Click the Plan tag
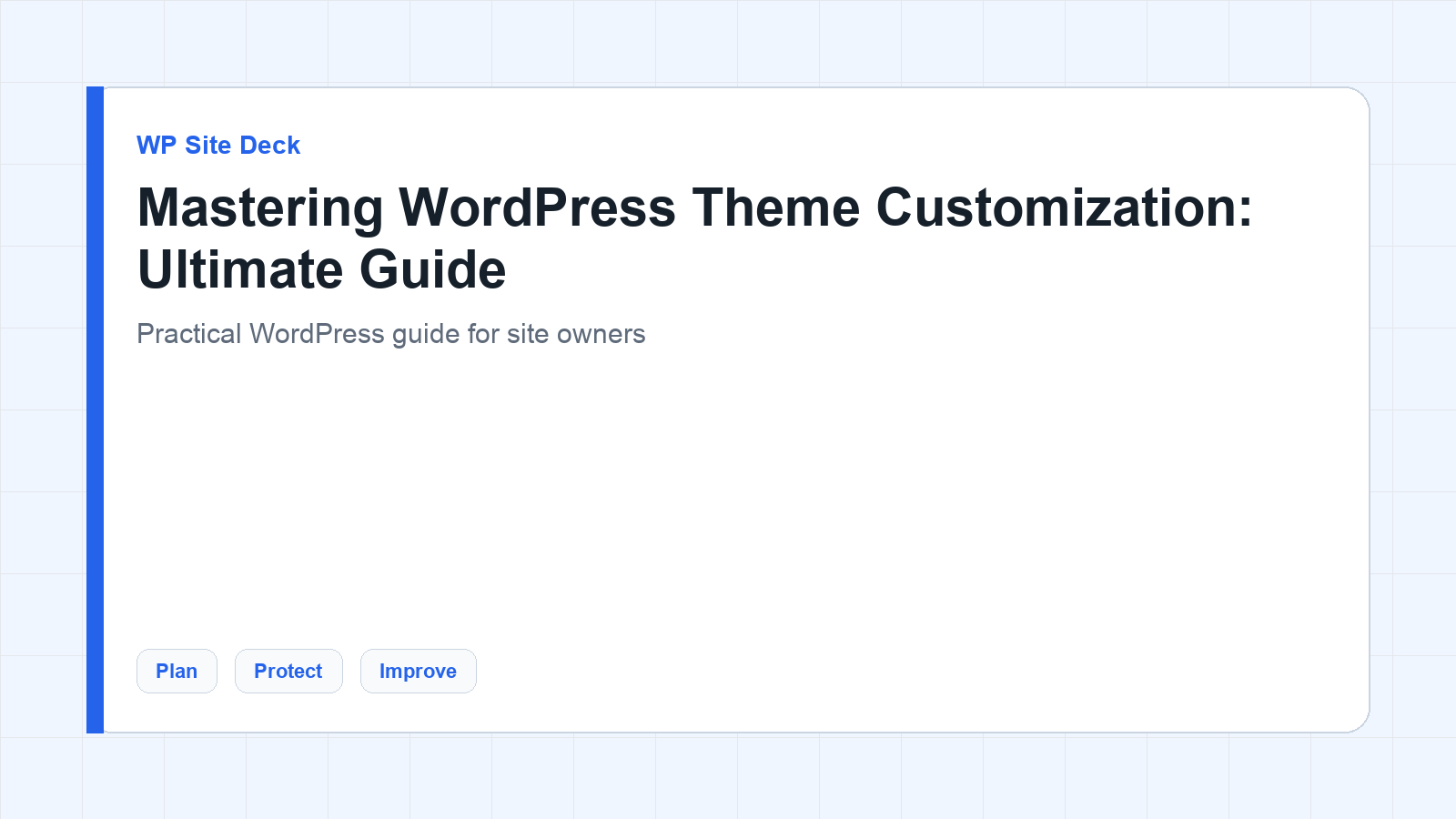 [x=177, y=671]
